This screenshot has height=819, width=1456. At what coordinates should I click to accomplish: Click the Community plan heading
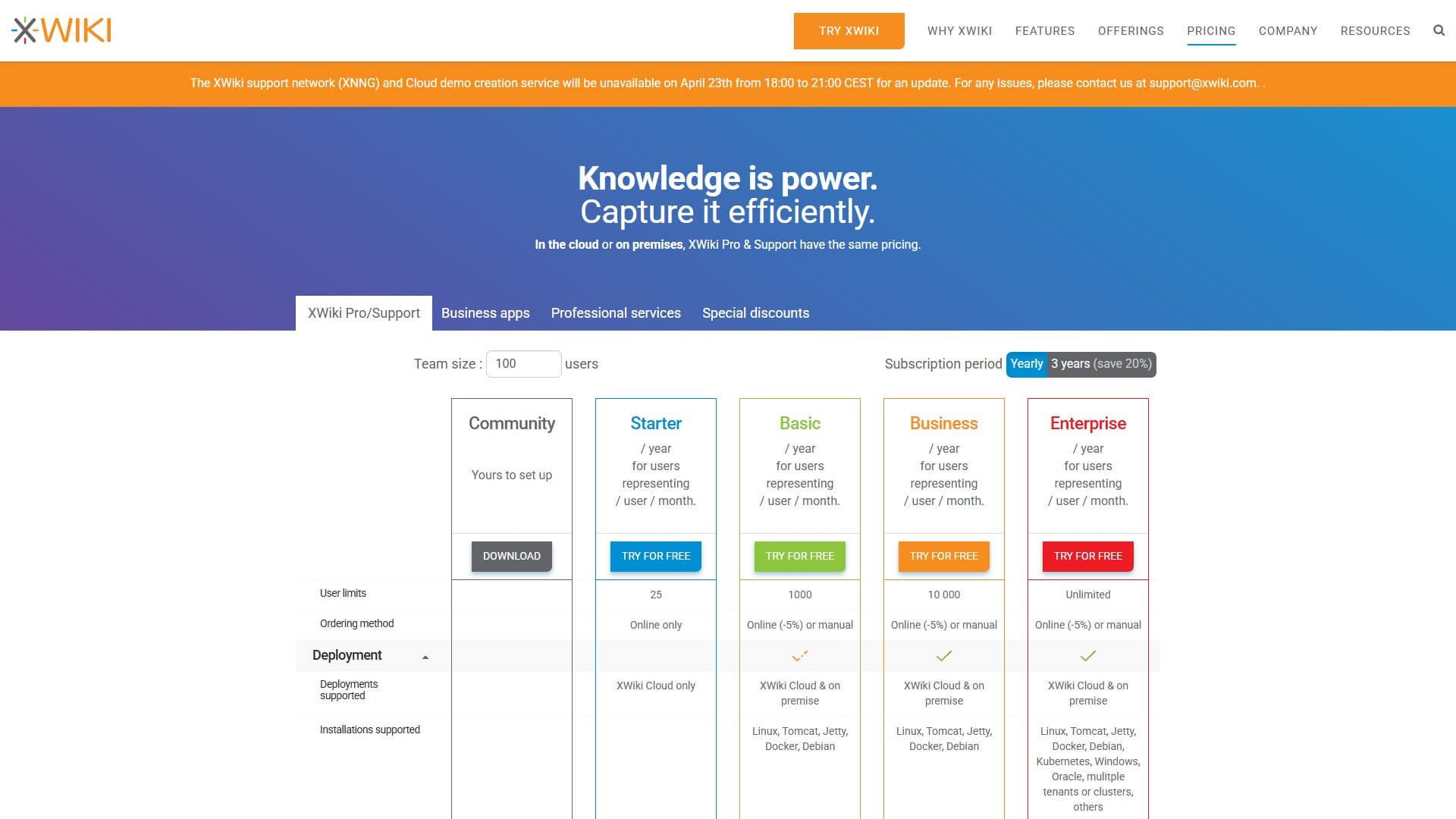tap(512, 423)
